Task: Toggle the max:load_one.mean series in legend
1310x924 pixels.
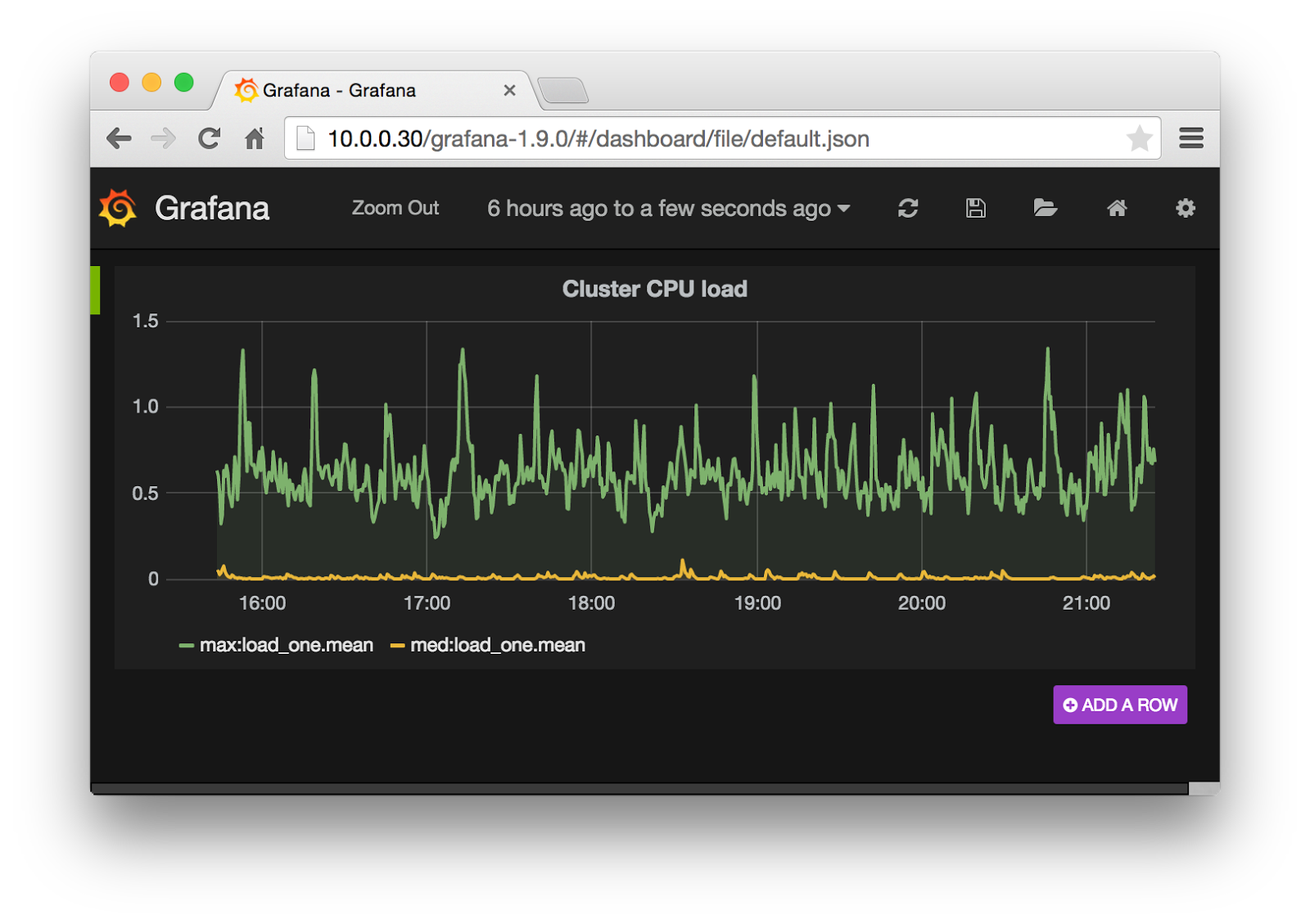Action: 285,645
